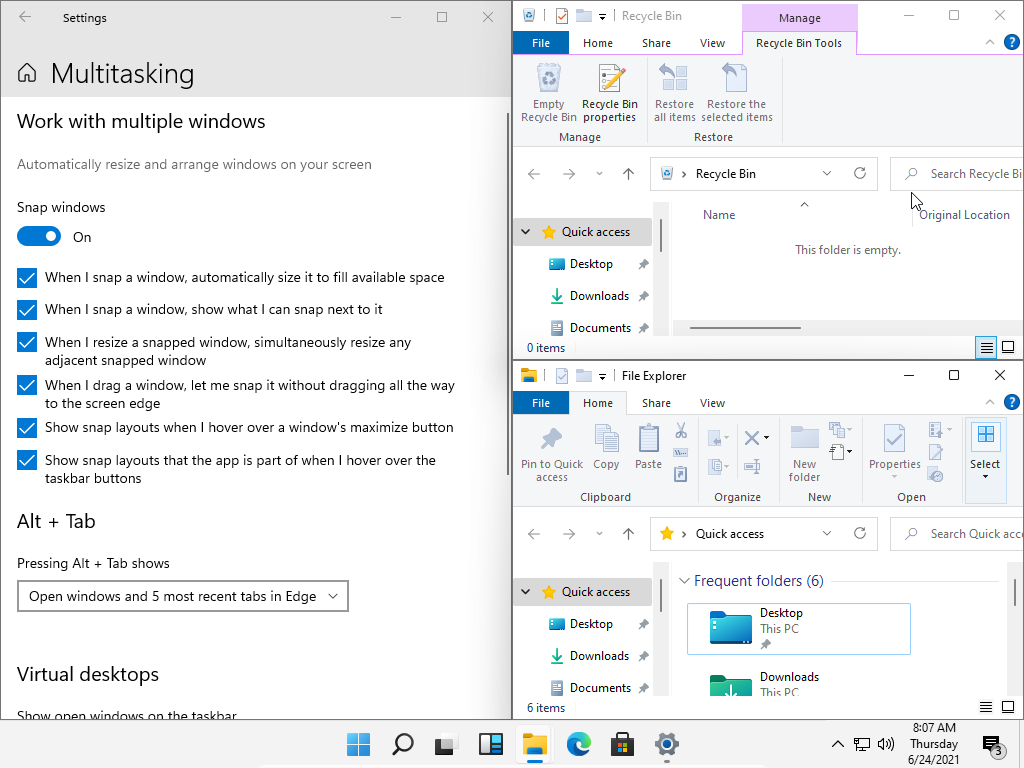Image resolution: width=1024 pixels, height=768 pixels.
Task: Click the Cut scissors icon in File Explorer
Action: (680, 430)
